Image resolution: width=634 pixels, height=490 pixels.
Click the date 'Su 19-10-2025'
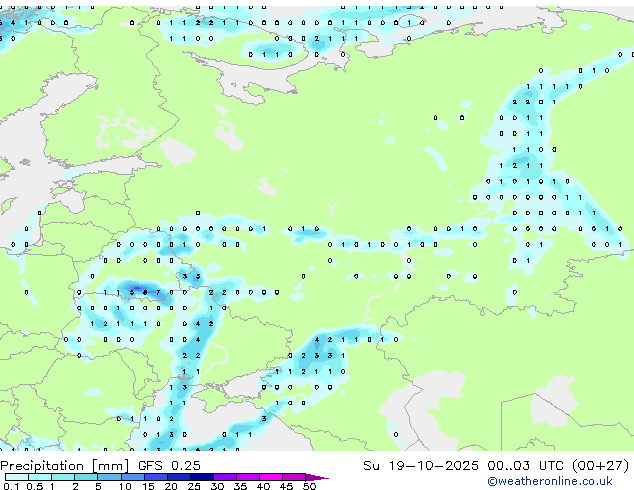[421, 466]
